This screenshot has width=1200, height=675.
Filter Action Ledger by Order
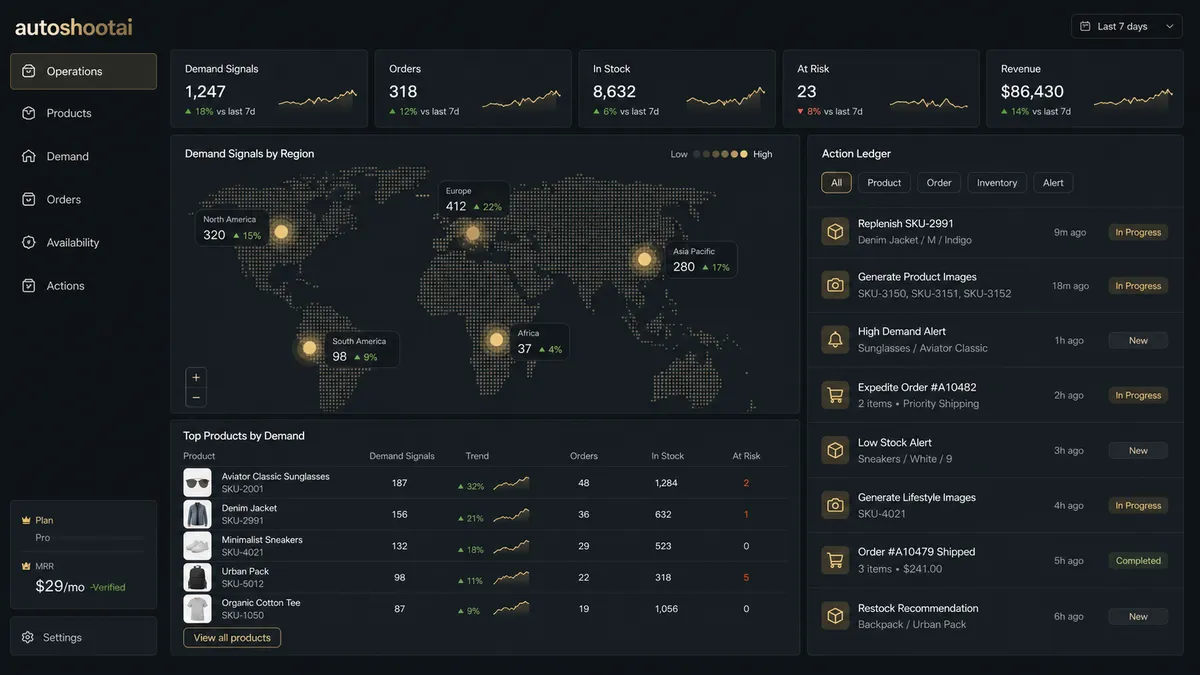pyautogui.click(x=939, y=183)
